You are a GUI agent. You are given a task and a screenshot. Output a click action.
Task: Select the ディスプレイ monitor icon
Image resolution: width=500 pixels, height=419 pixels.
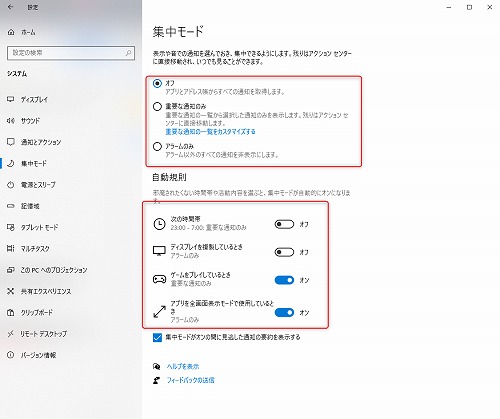[11, 99]
